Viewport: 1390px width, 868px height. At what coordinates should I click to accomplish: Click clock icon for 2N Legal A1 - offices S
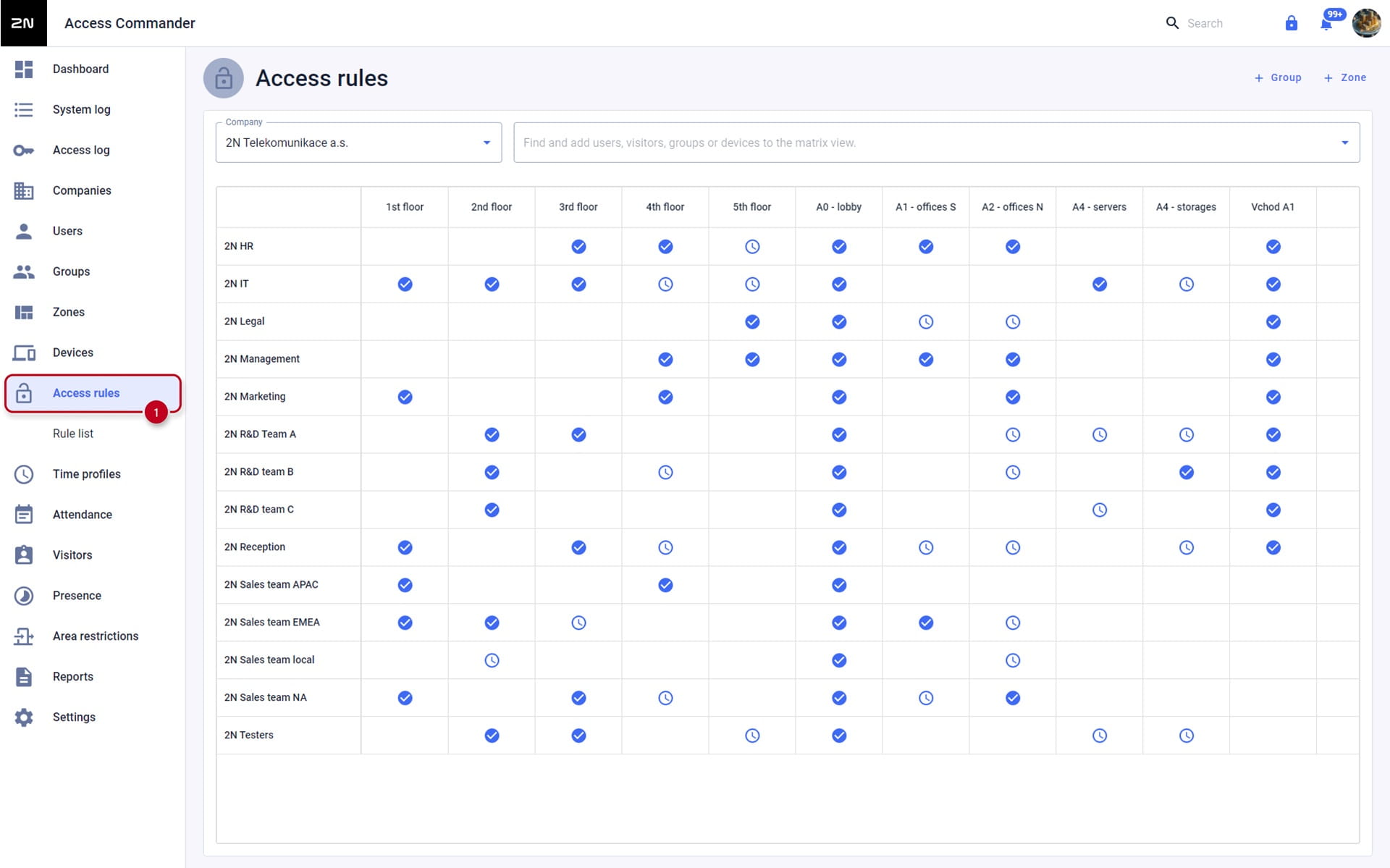click(x=926, y=322)
